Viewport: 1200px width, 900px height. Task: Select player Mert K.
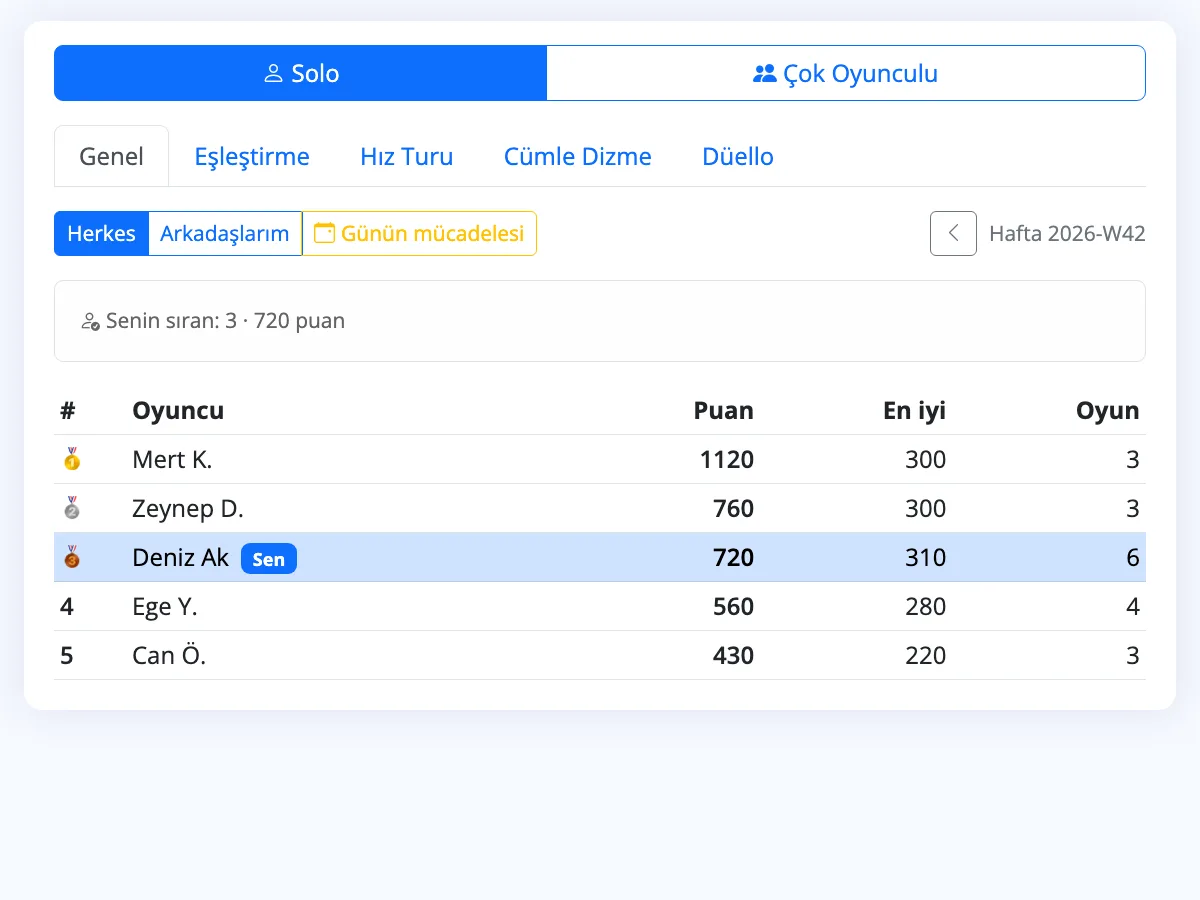(172, 459)
